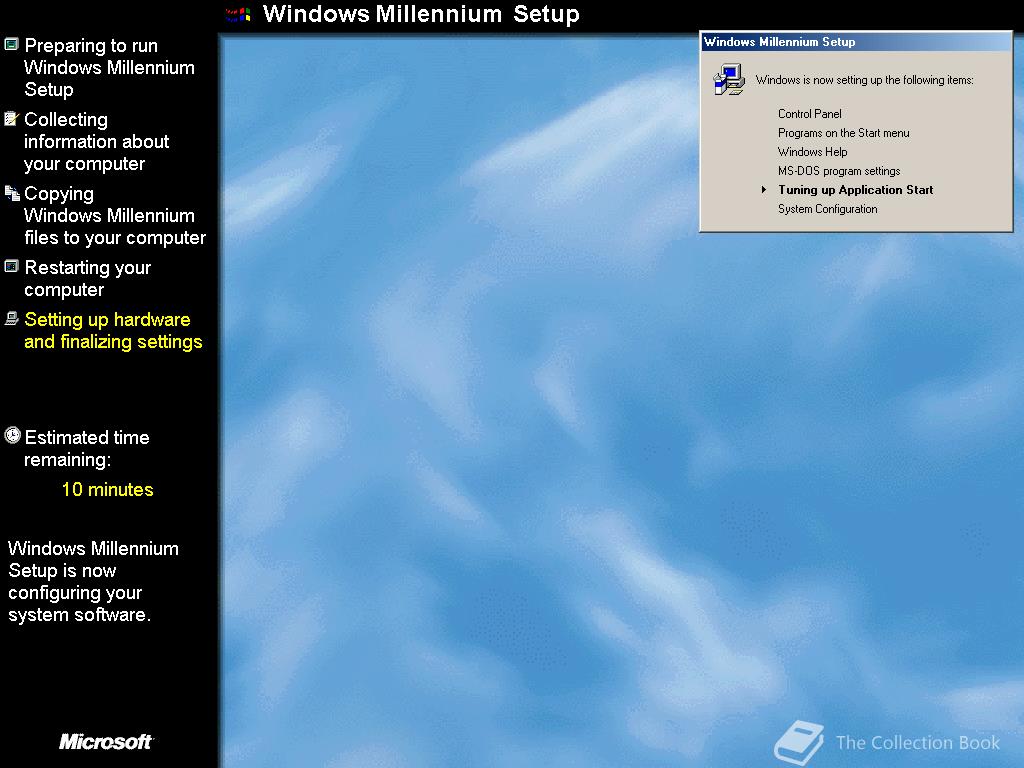The width and height of the screenshot is (1024, 768).
Task: Click the Windows flag logo in the title
Action: (x=238, y=14)
